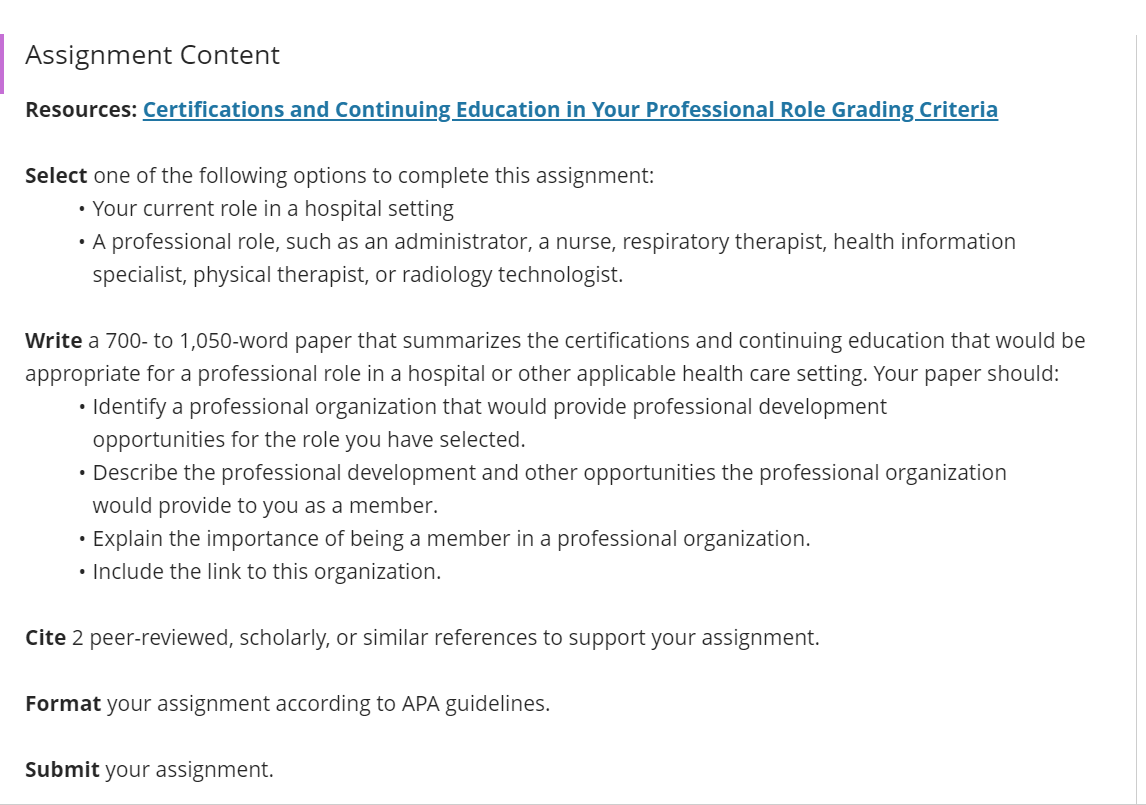The image size is (1146, 805).
Task: Click the 'Include the link to this organization' bullet
Action: (267, 572)
